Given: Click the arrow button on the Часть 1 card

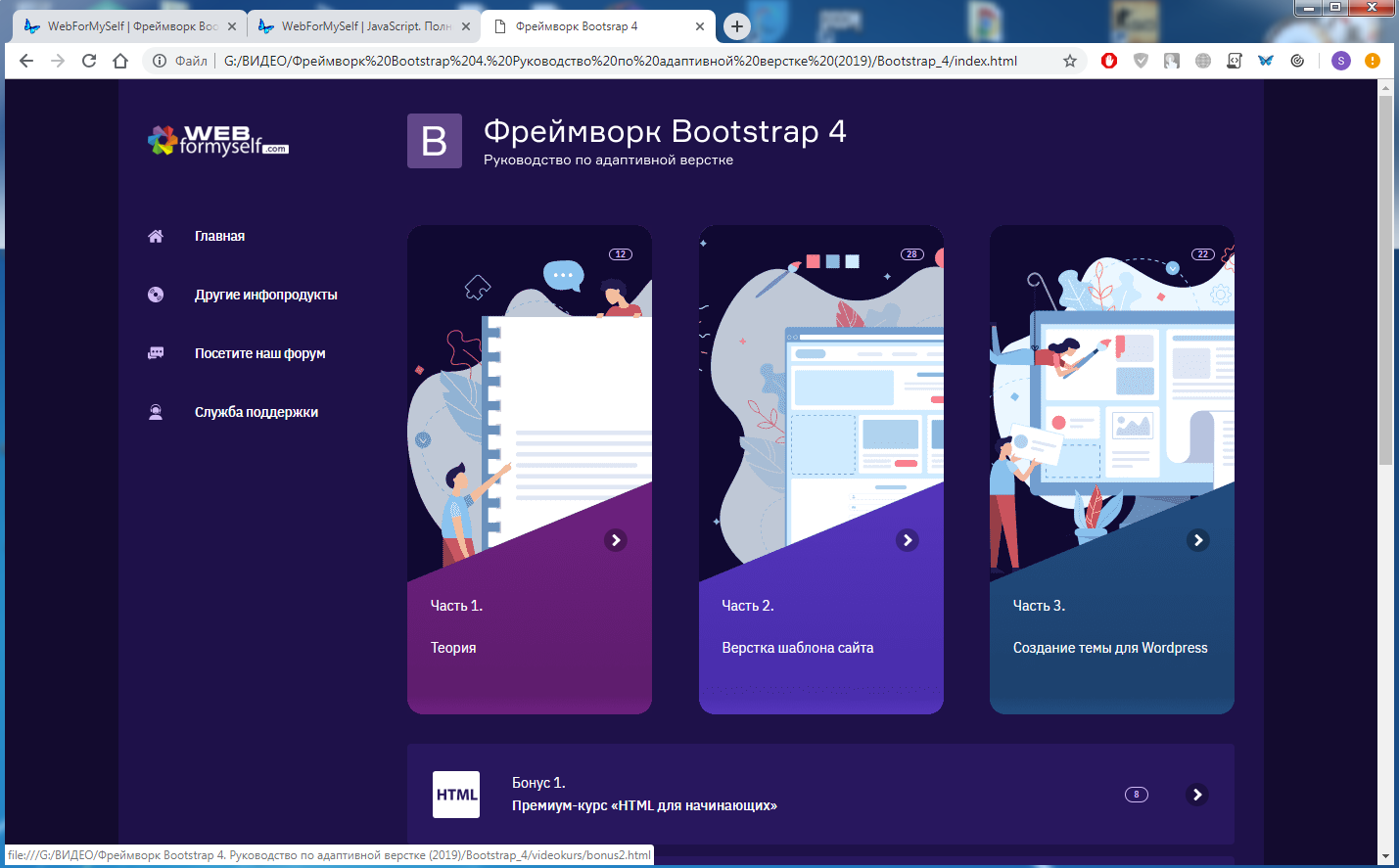Looking at the screenshot, I should [x=616, y=540].
